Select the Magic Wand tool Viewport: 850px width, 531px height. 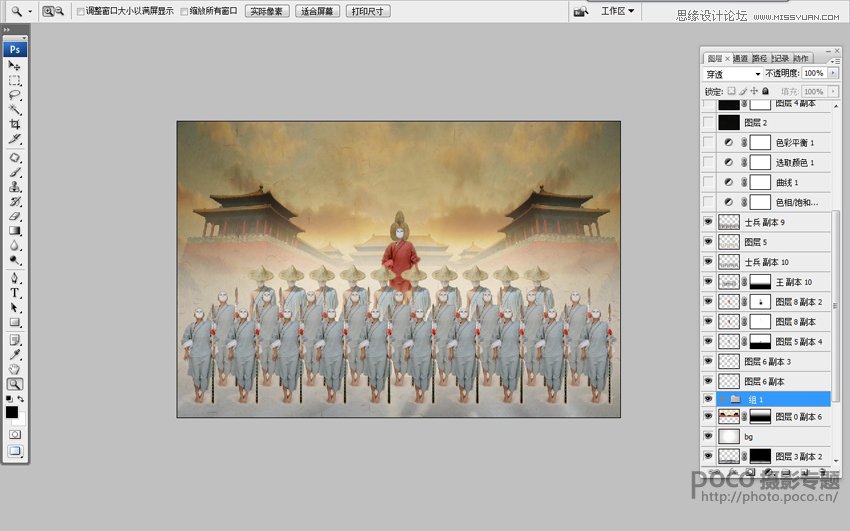[15, 109]
